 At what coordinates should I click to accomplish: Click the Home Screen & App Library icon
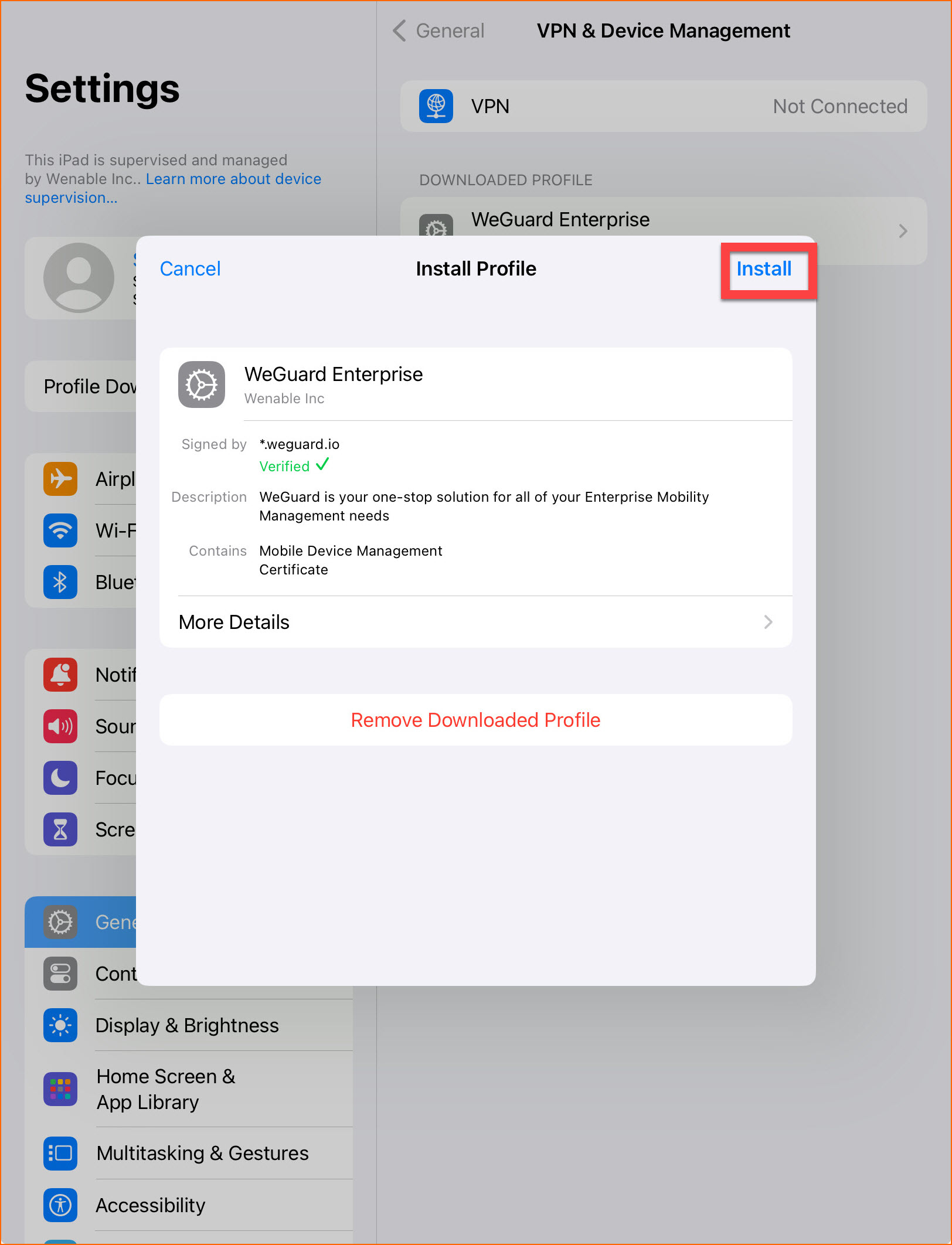60,1089
